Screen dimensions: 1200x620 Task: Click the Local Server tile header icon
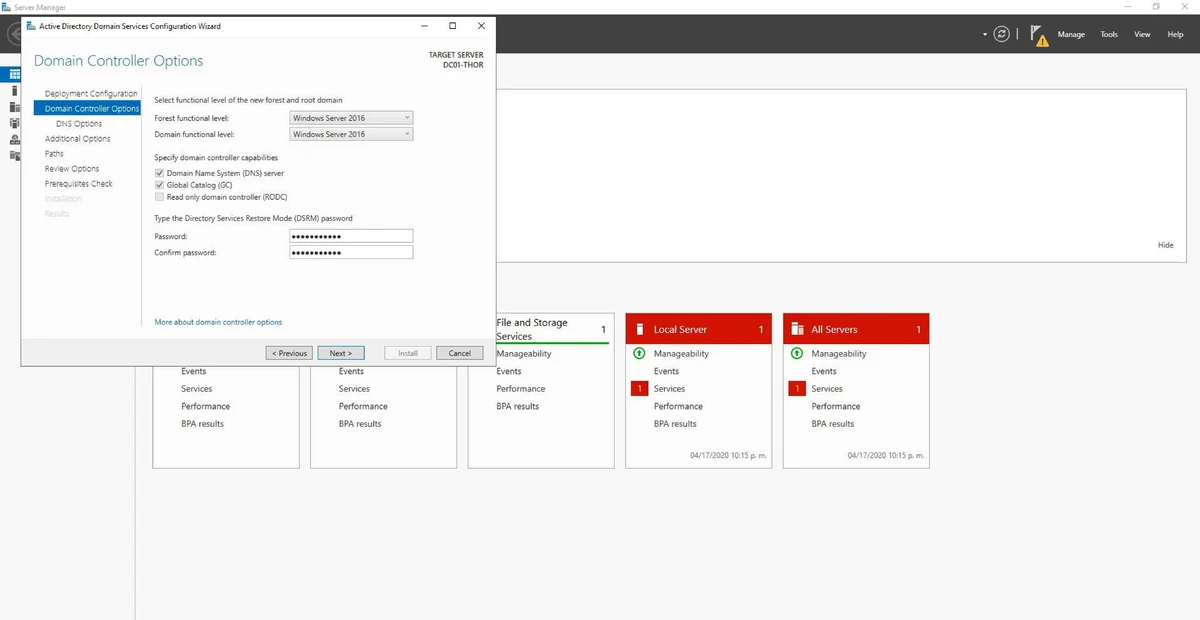click(639, 329)
